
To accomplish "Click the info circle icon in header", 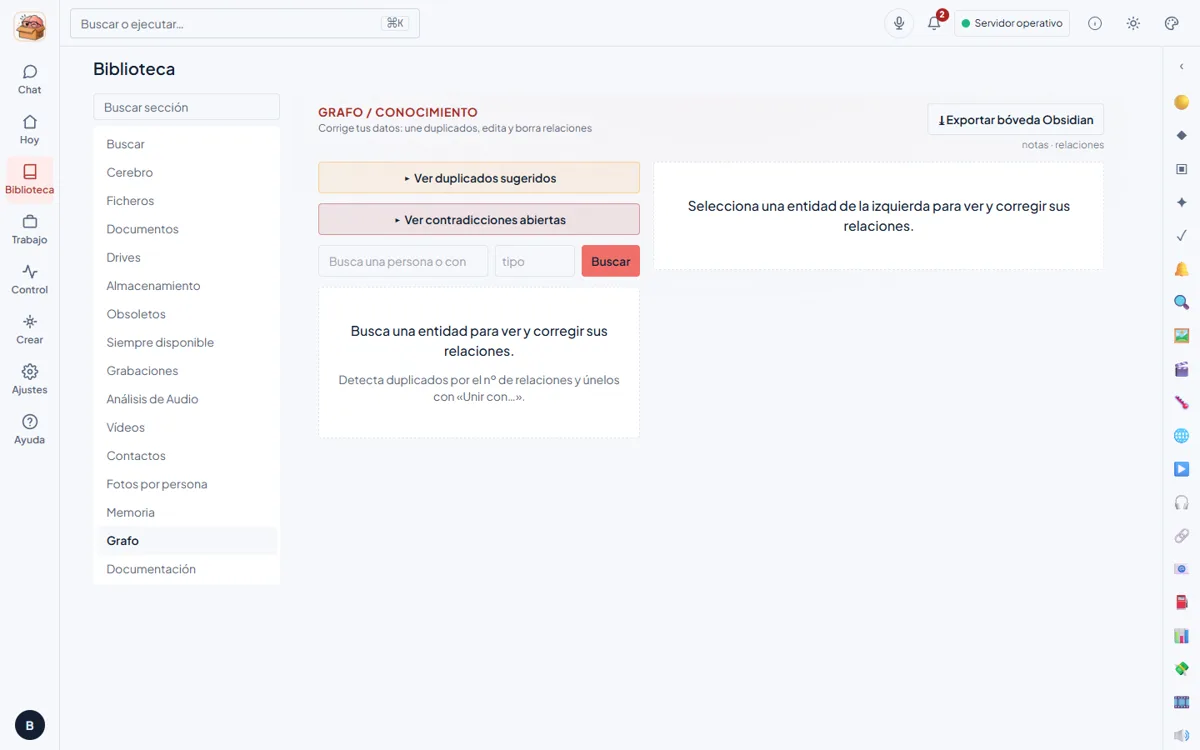I will tap(1095, 23).
